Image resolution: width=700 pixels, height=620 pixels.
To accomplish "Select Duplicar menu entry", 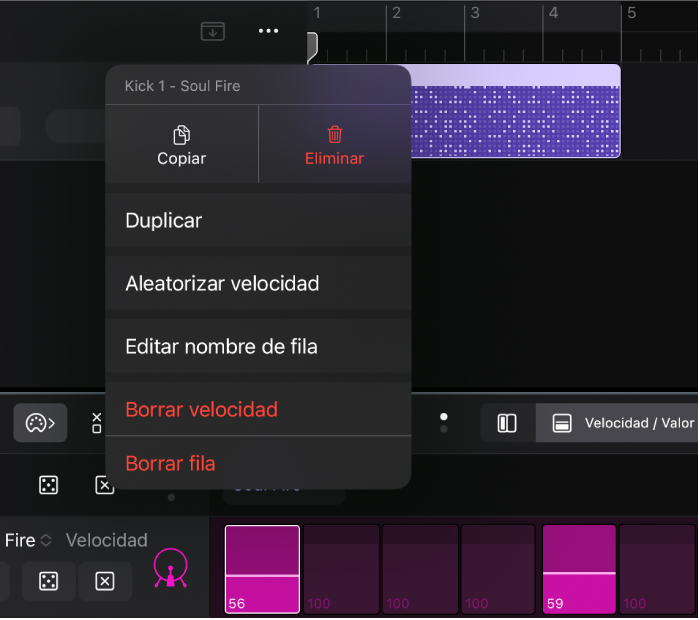I will (258, 221).
